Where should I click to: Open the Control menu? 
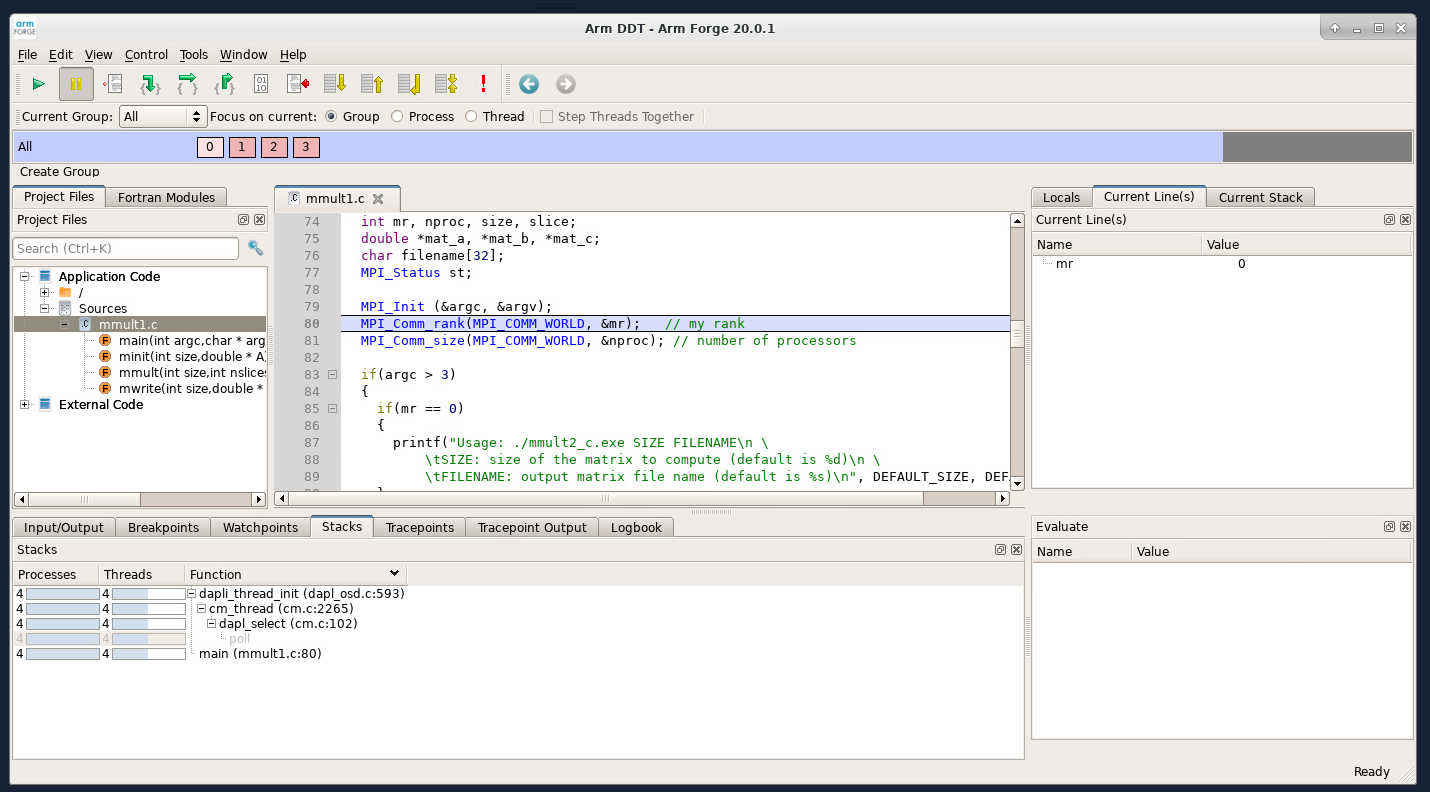(146, 54)
